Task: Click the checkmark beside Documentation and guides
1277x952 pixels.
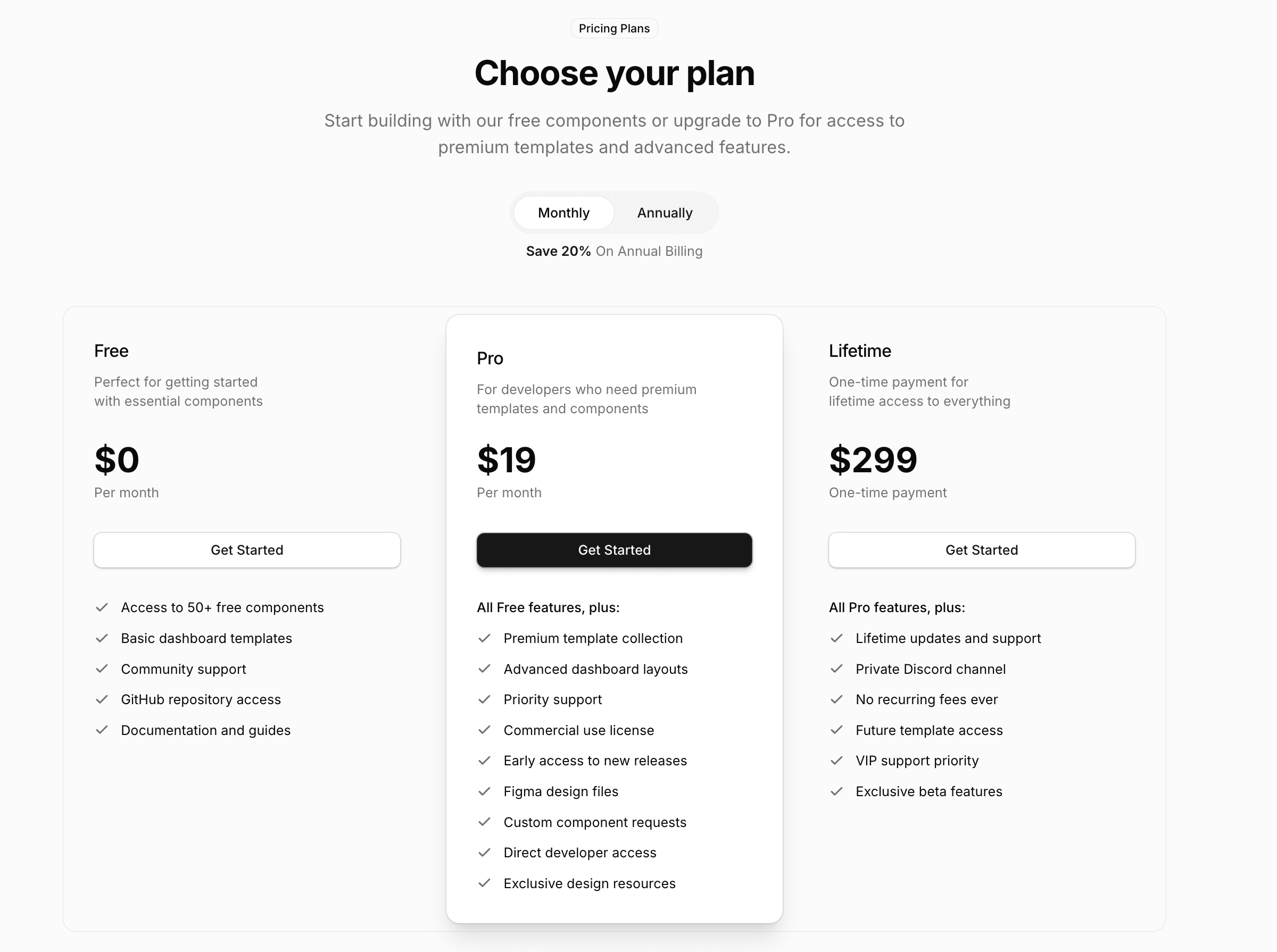Action: tap(103, 730)
